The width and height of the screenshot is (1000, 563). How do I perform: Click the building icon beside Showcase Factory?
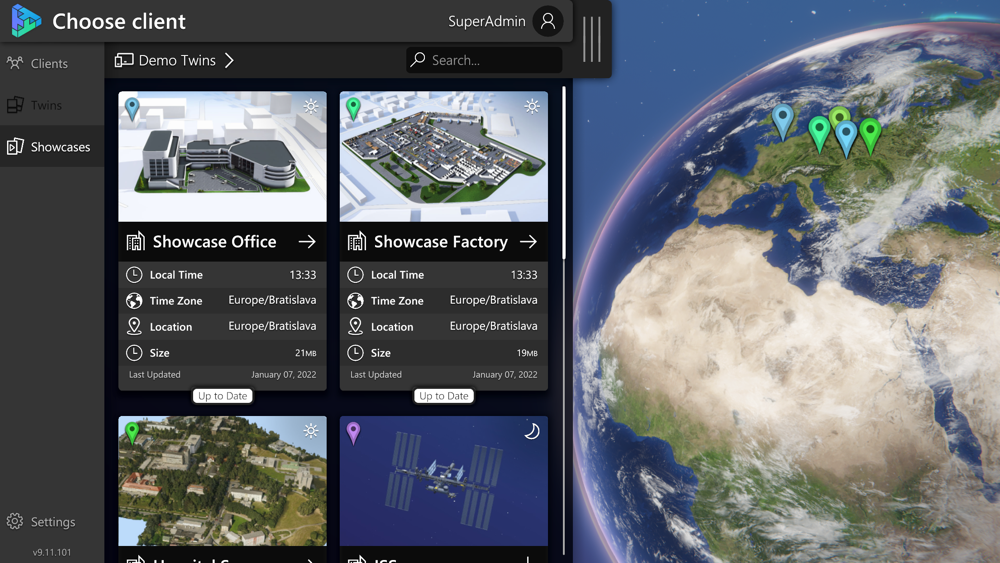[x=357, y=242]
